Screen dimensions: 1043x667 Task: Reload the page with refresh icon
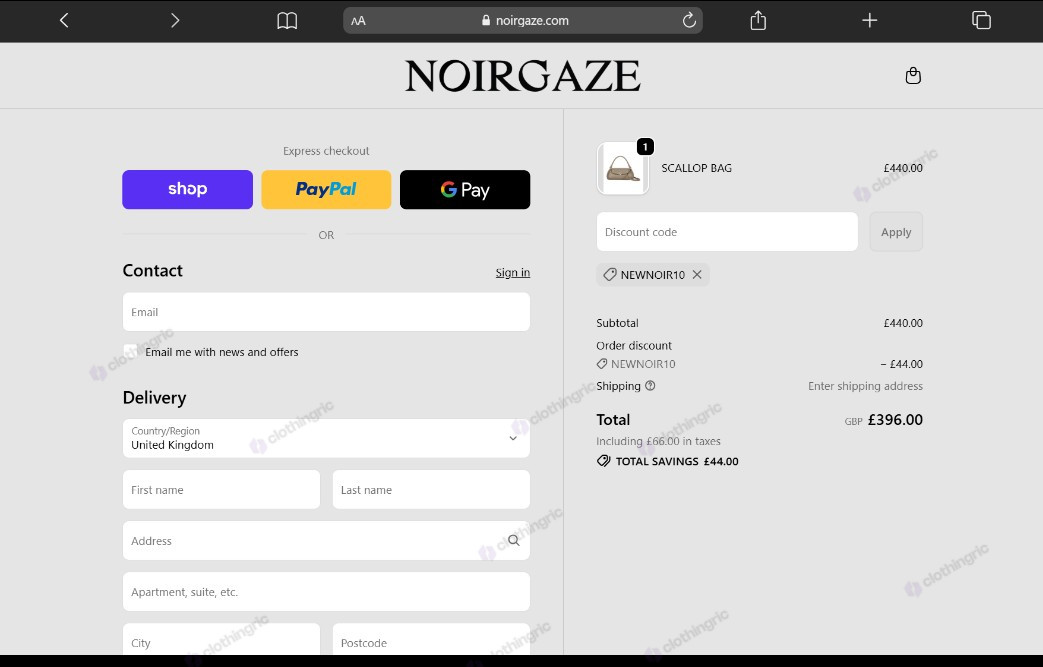[x=689, y=20]
